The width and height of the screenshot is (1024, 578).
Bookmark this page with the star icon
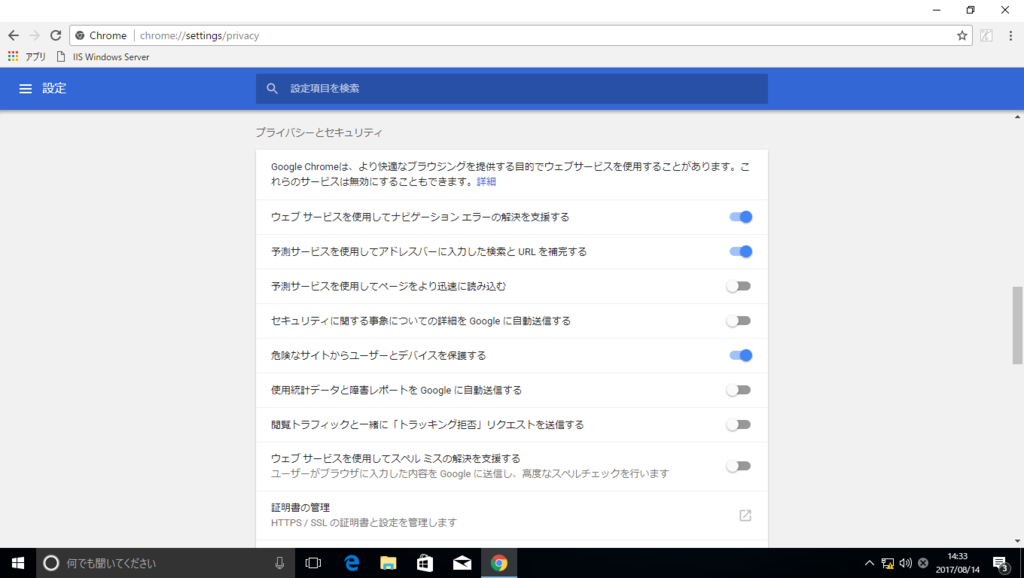[960, 34]
